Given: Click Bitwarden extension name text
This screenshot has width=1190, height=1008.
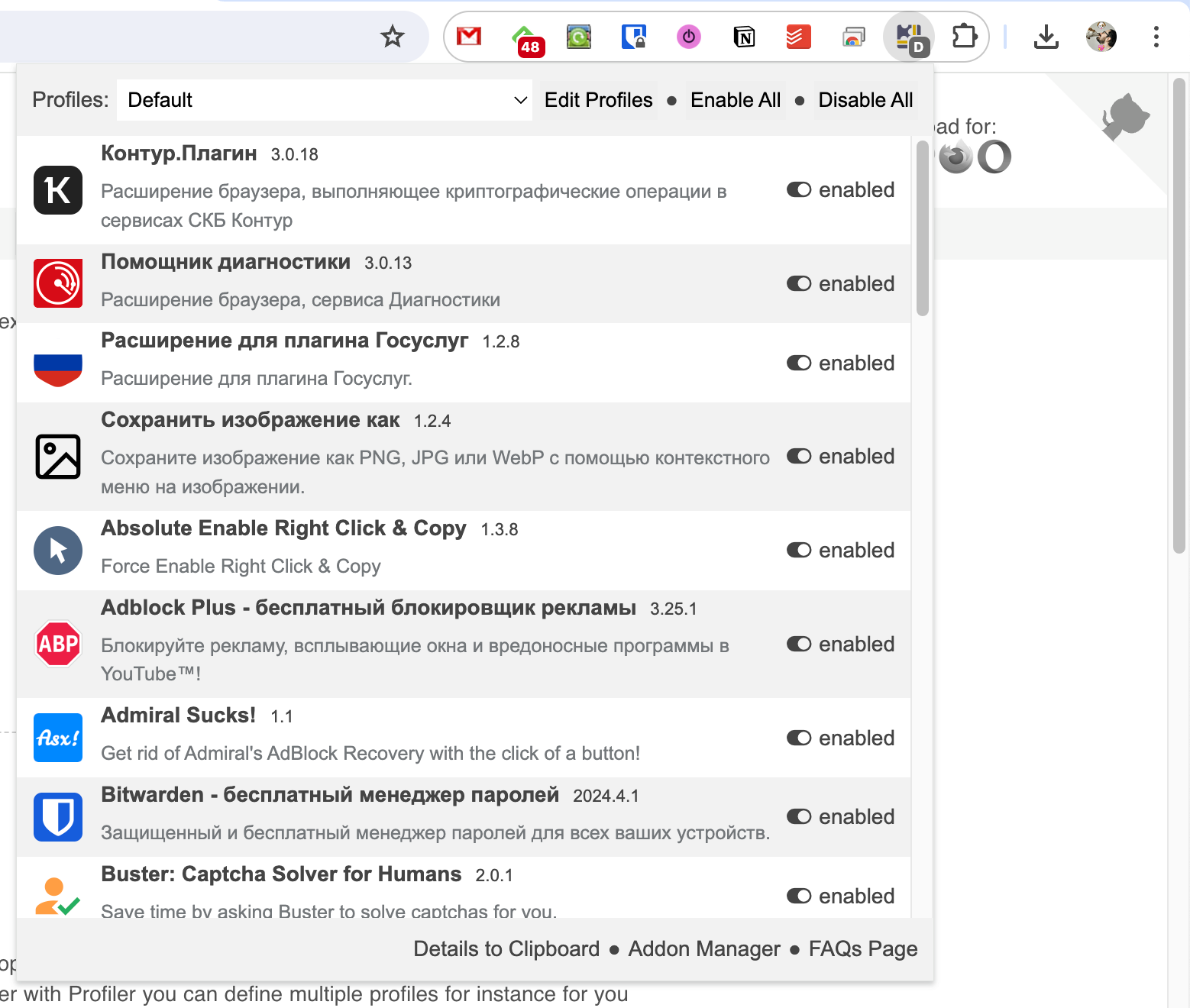Looking at the screenshot, I should click(x=330, y=795).
